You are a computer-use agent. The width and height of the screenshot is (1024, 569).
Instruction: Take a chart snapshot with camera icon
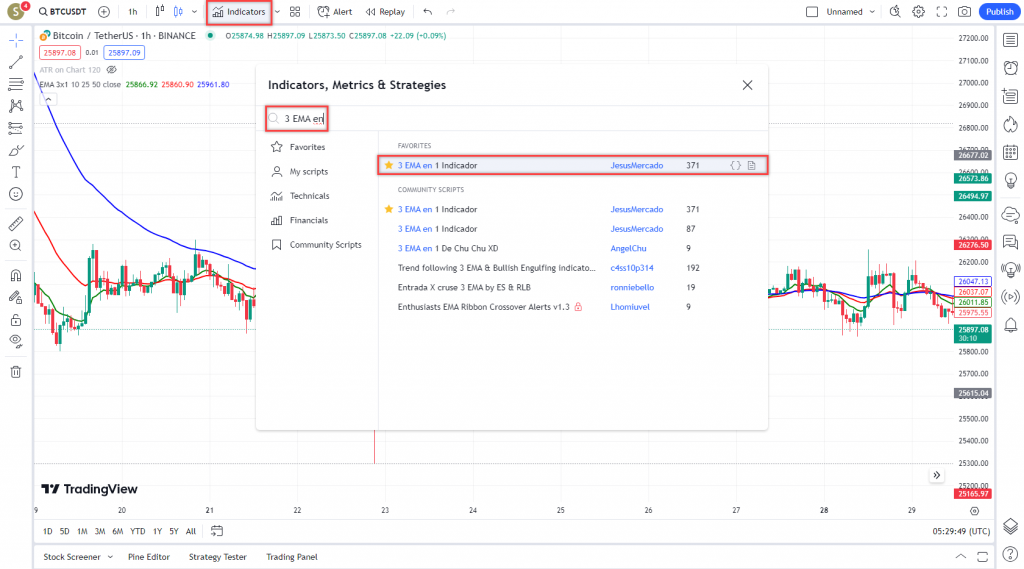click(965, 12)
